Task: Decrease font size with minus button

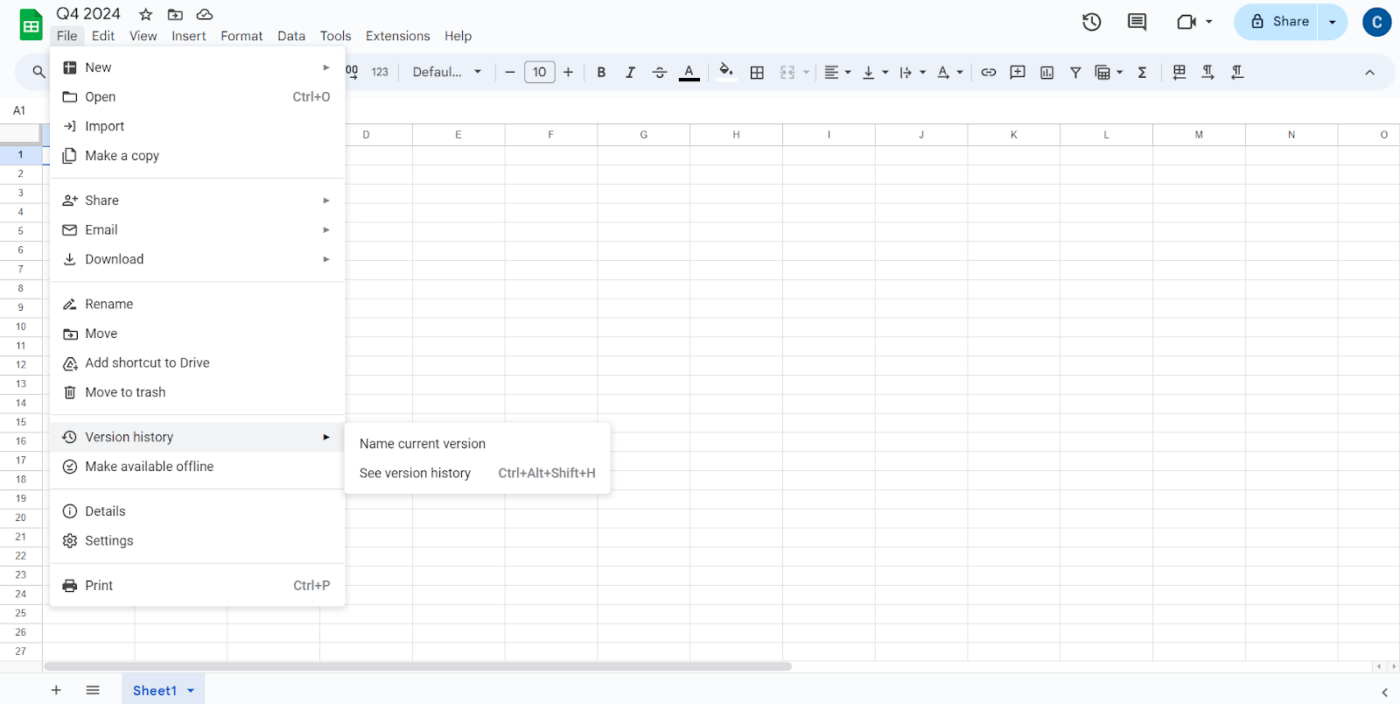Action: coord(510,72)
